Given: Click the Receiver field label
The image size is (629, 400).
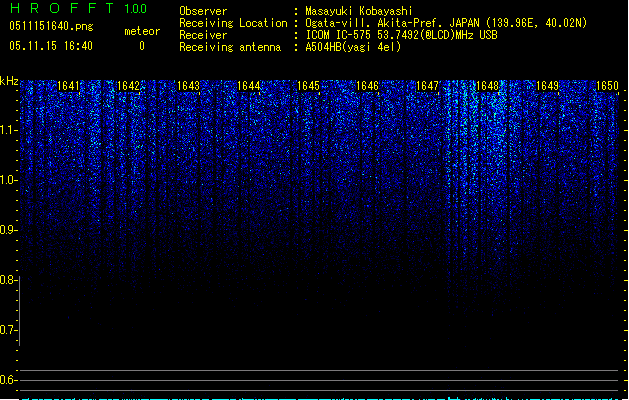Looking at the screenshot, I should pos(203,35).
